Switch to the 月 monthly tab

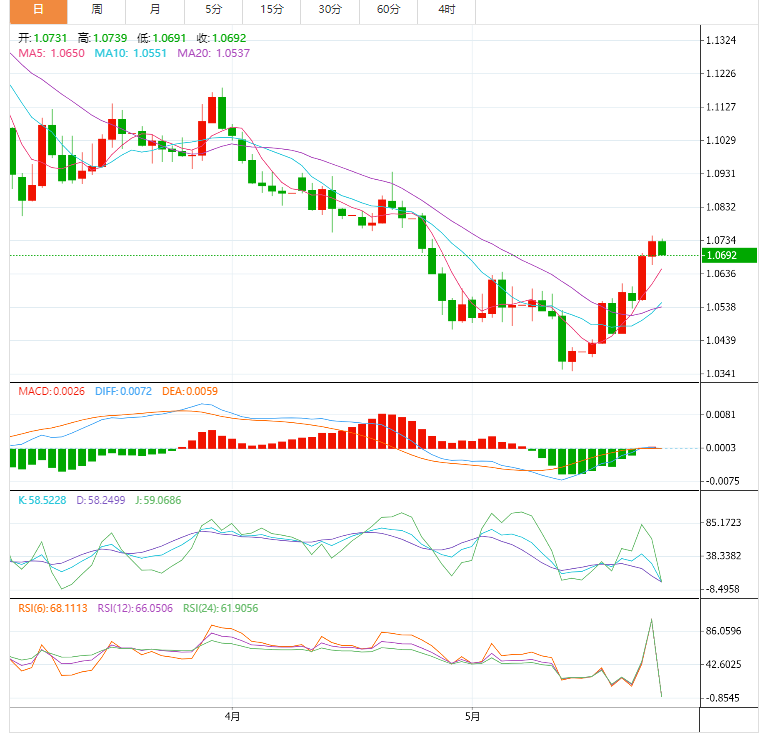(x=155, y=10)
